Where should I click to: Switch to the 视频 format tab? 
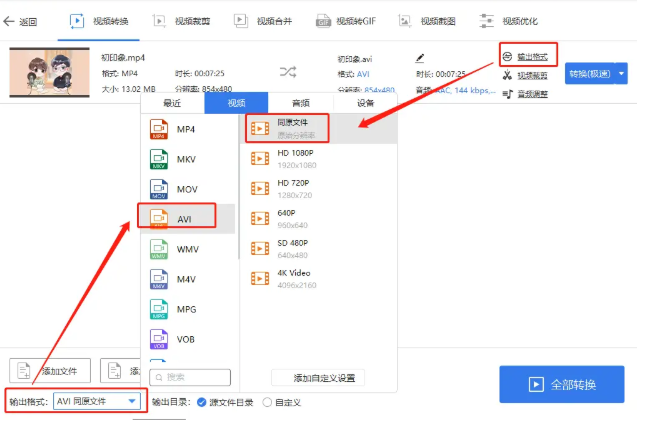[236, 103]
